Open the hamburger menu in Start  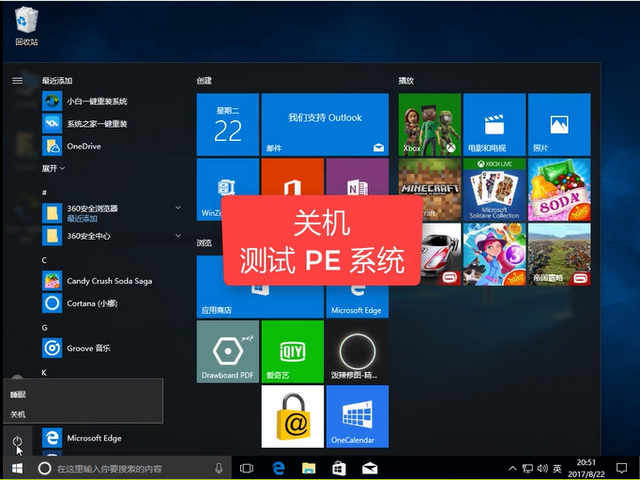point(17,80)
